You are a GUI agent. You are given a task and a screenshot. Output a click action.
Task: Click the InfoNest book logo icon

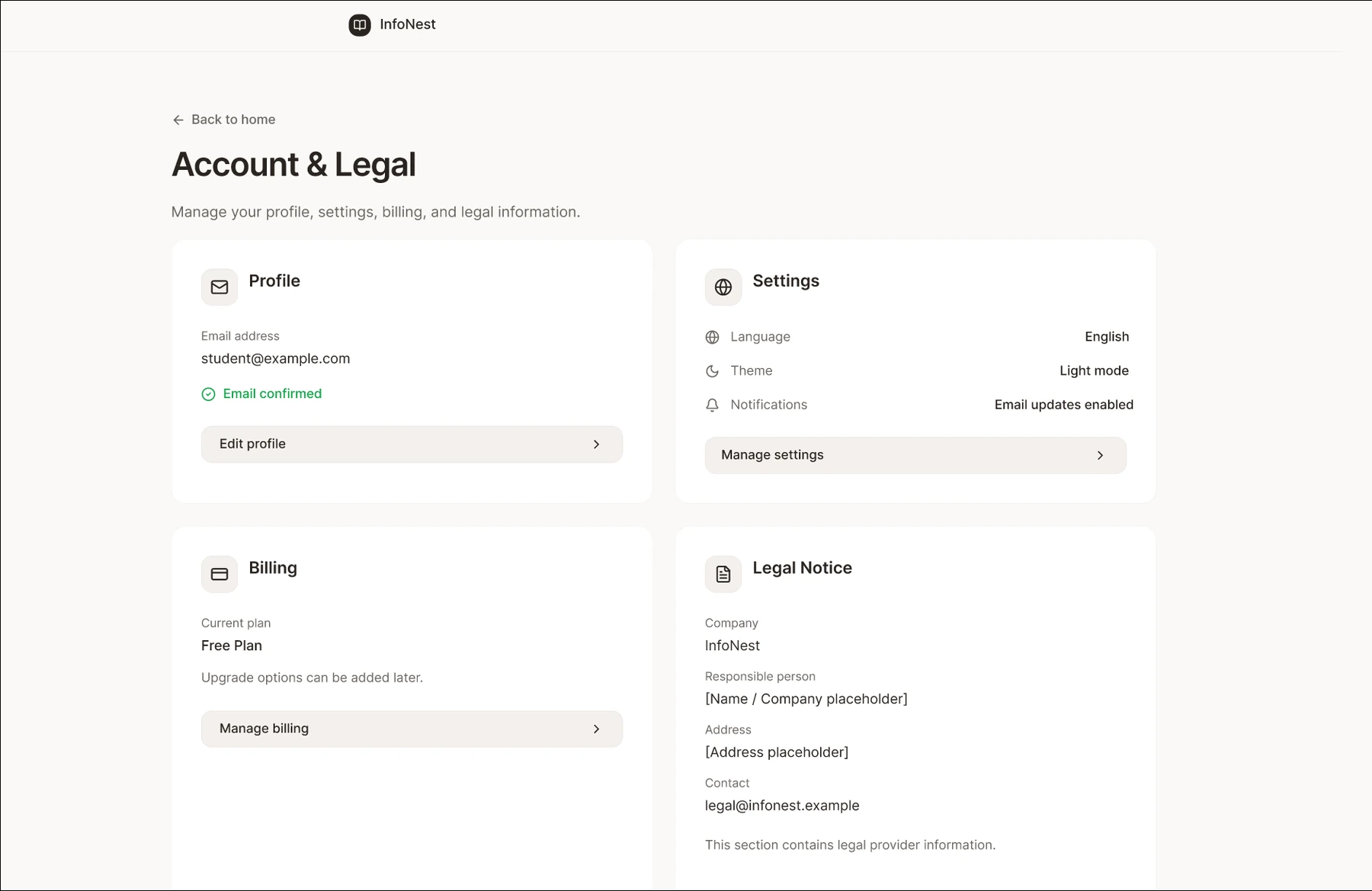point(360,25)
